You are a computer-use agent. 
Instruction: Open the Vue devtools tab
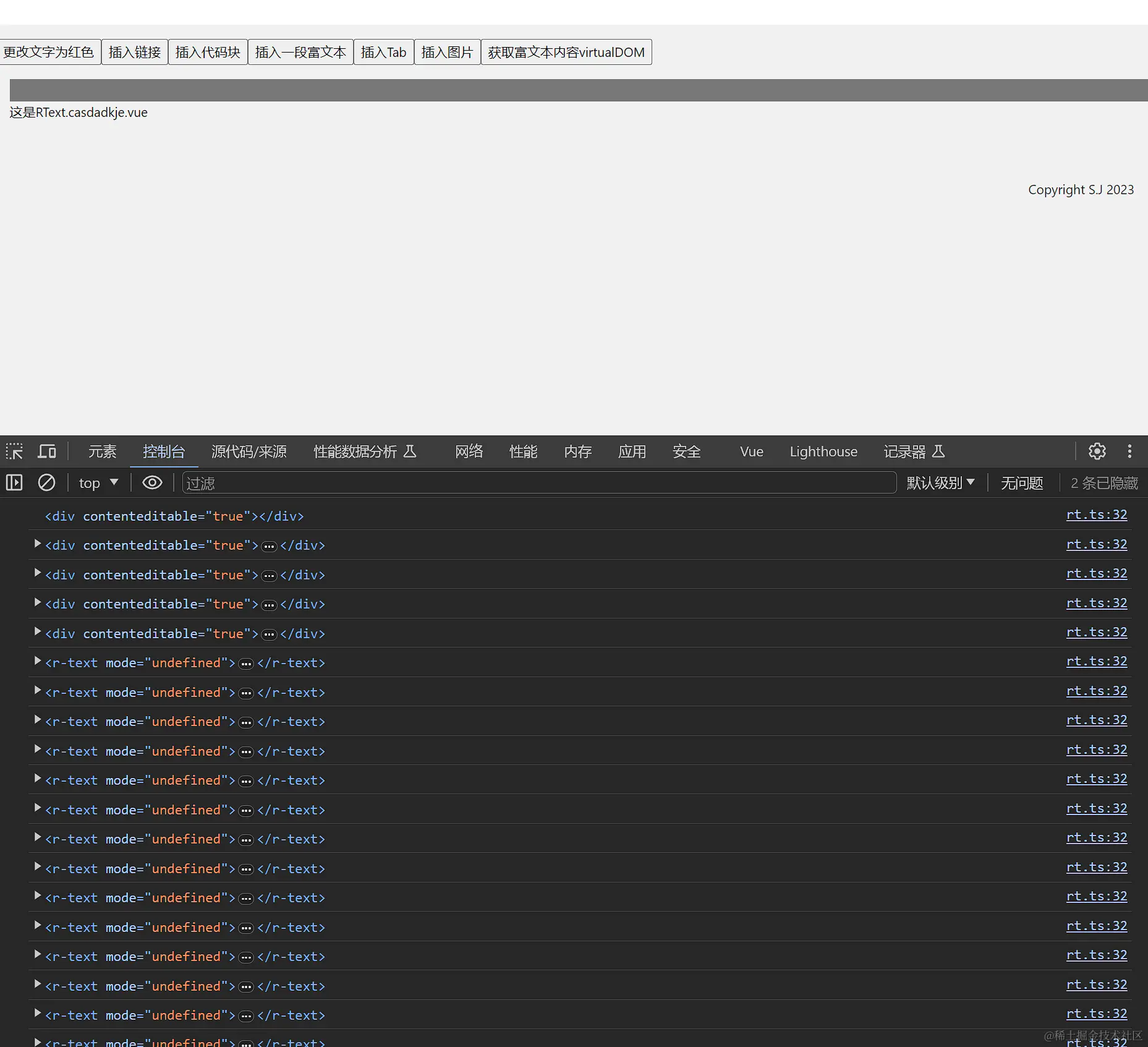[x=752, y=451]
